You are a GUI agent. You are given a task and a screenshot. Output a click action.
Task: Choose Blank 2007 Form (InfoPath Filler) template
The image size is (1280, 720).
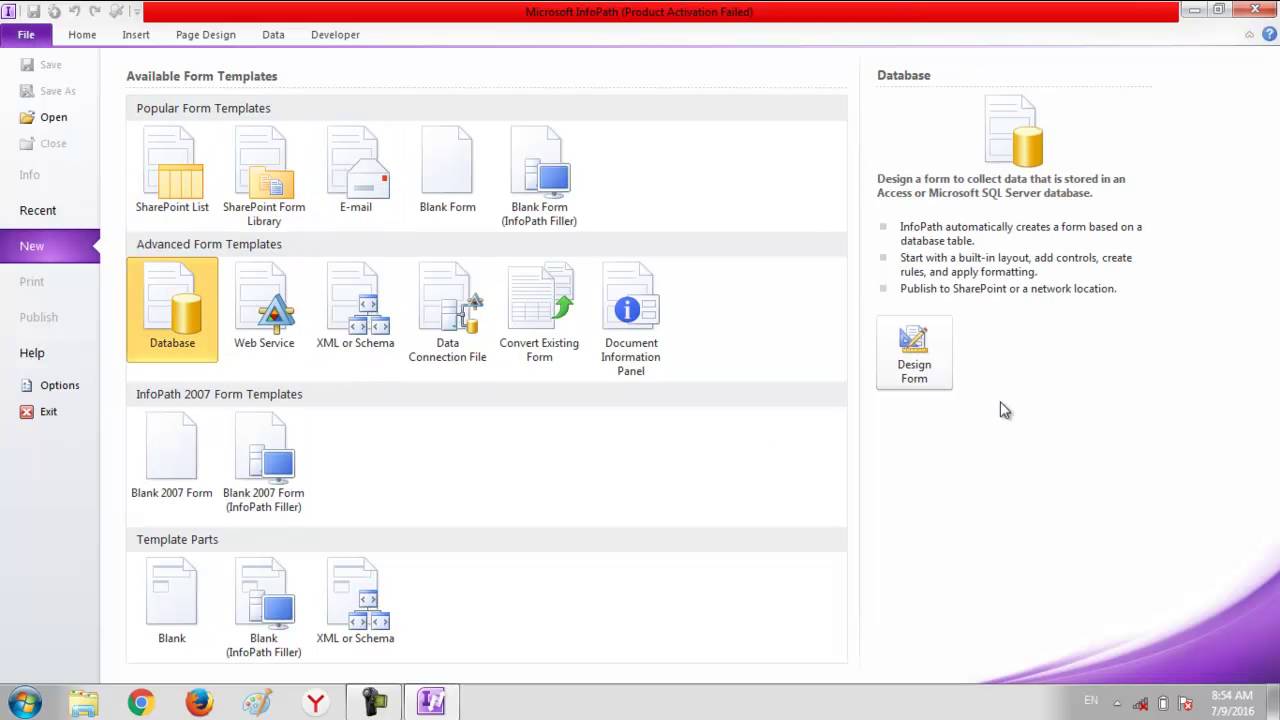click(264, 463)
